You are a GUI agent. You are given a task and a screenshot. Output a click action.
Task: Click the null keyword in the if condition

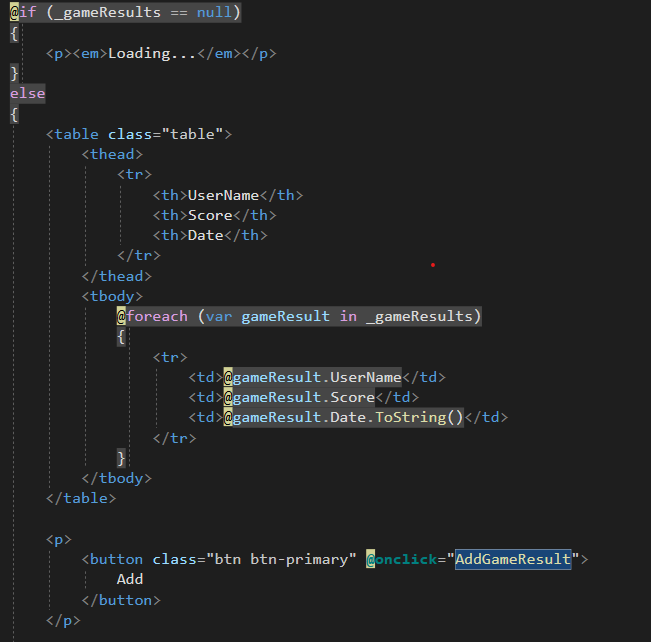214,12
